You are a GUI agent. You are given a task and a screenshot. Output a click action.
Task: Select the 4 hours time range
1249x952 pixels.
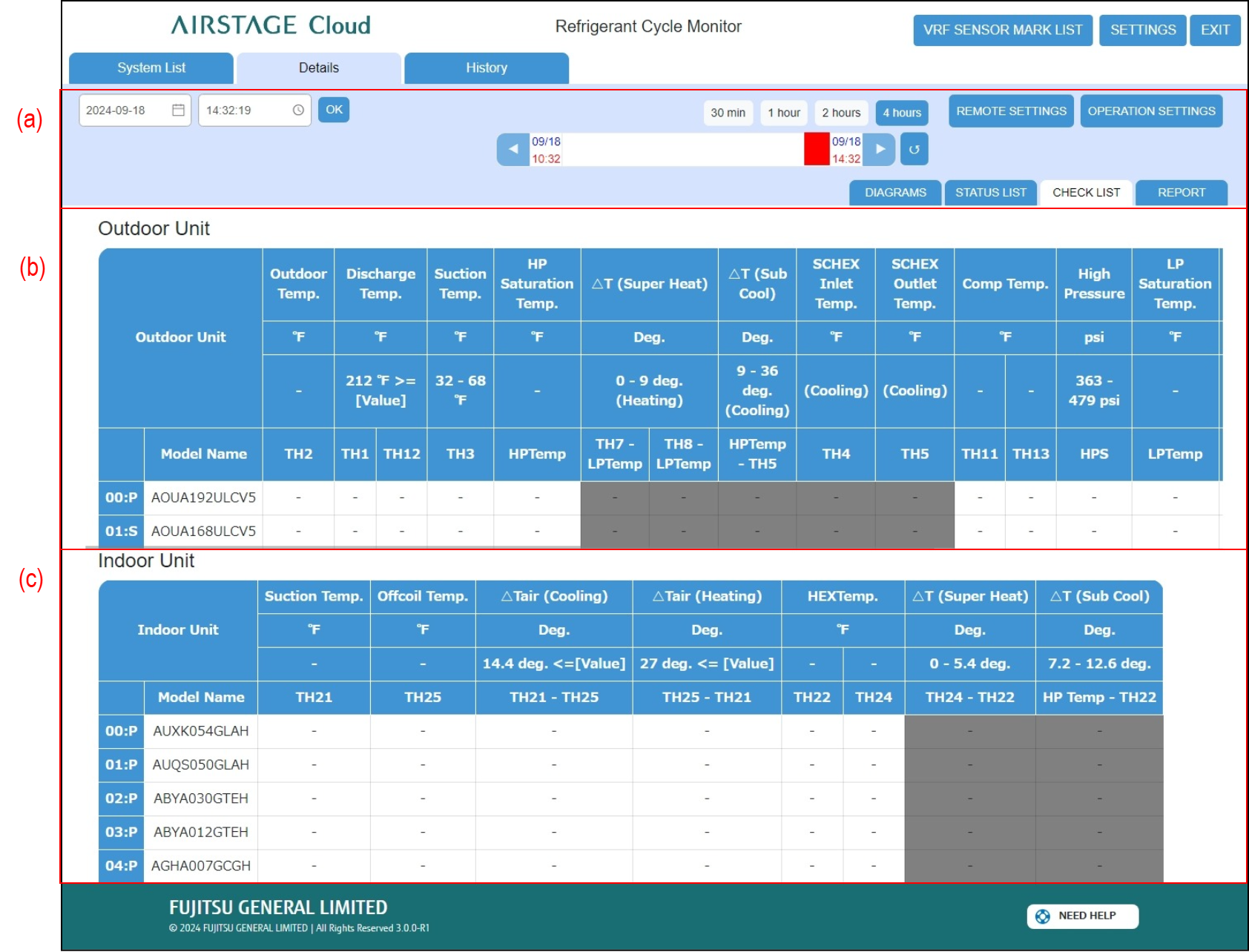click(901, 113)
